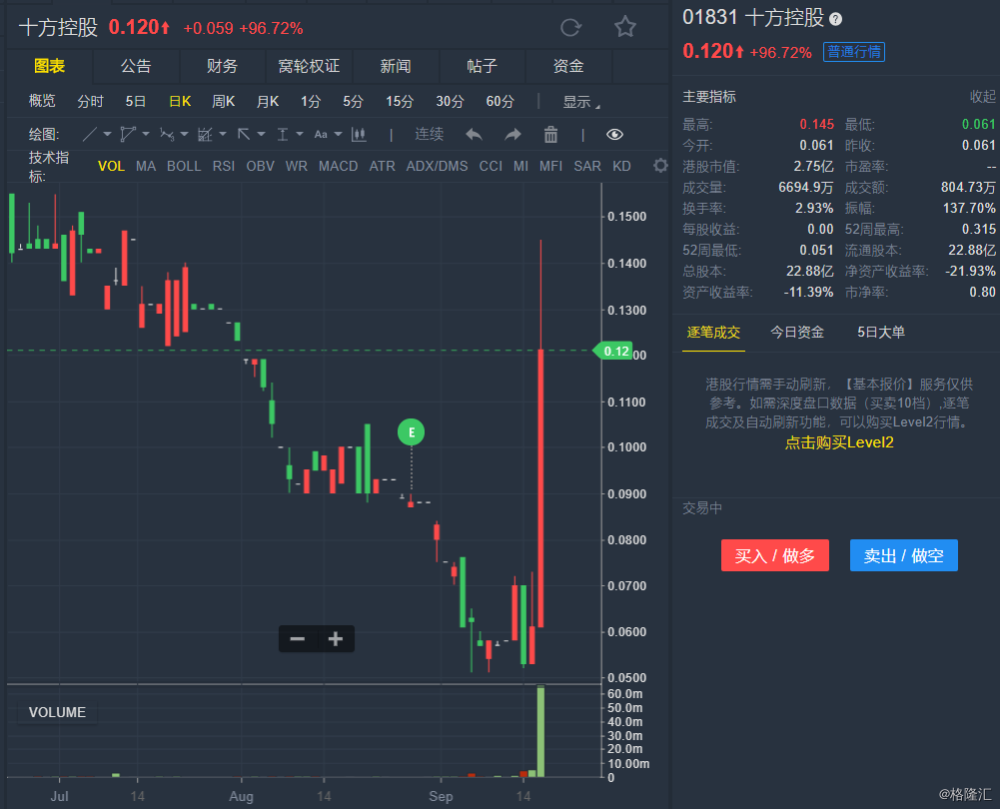Switch to 今日资金 tab
The image size is (1000, 809).
(797, 332)
